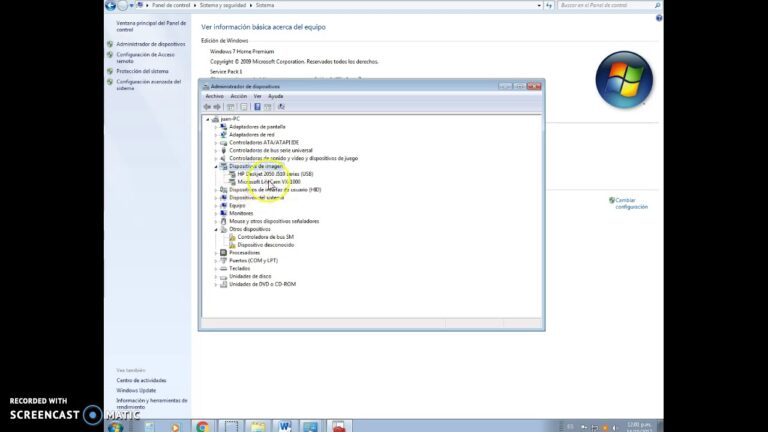Click the Back arrow in Device Manager toolbar
The height and width of the screenshot is (432, 768).
[x=207, y=106]
